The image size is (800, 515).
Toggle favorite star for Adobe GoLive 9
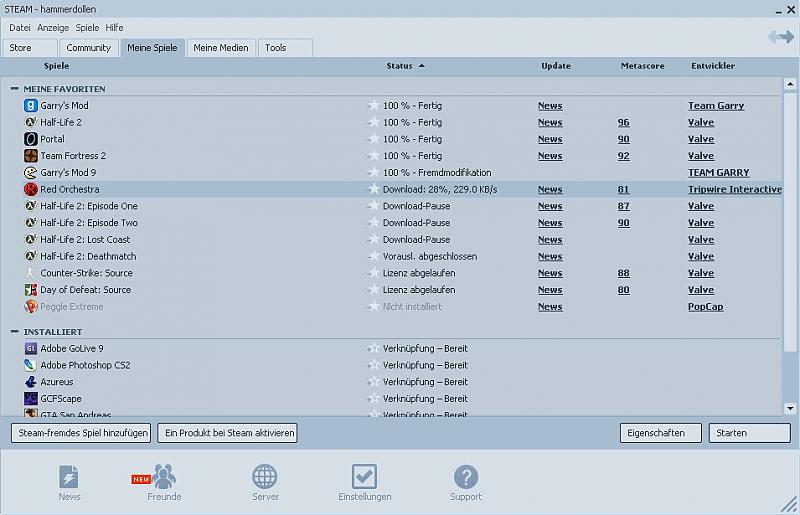point(373,349)
